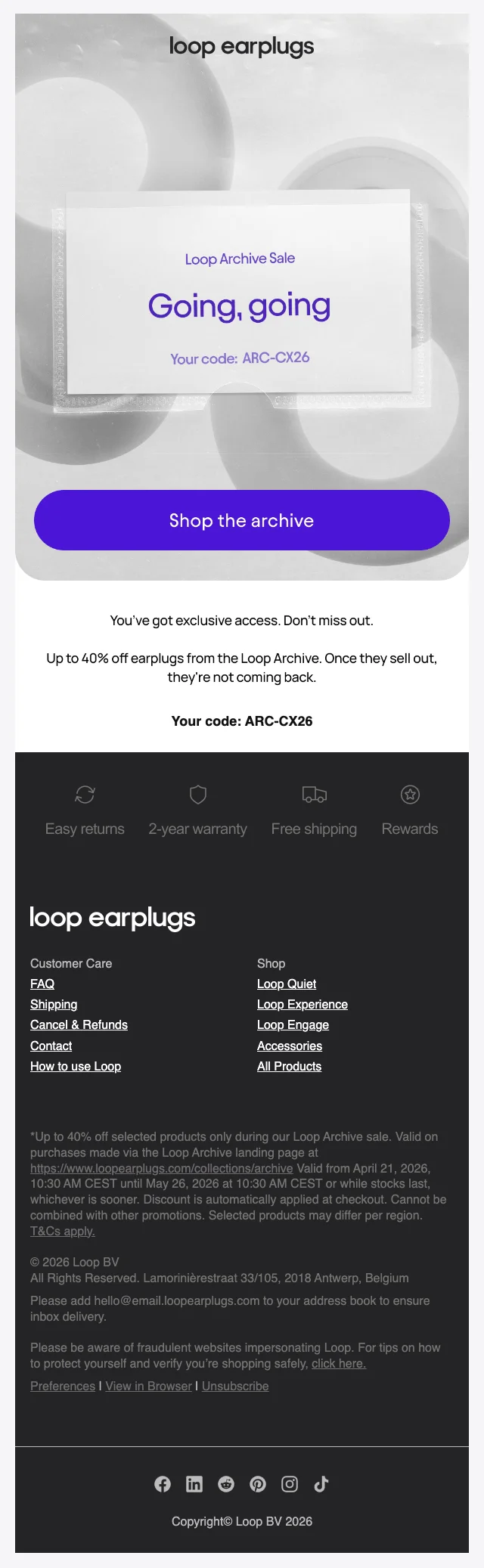Viewport: 484px width, 1568px height.
Task: Open the TikTok social icon
Action: (x=321, y=1484)
